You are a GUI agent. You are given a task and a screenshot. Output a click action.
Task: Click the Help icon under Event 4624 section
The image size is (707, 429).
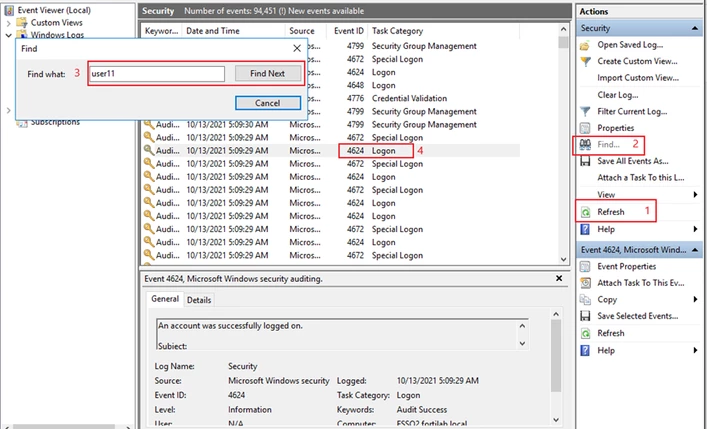pyautogui.click(x=585, y=351)
